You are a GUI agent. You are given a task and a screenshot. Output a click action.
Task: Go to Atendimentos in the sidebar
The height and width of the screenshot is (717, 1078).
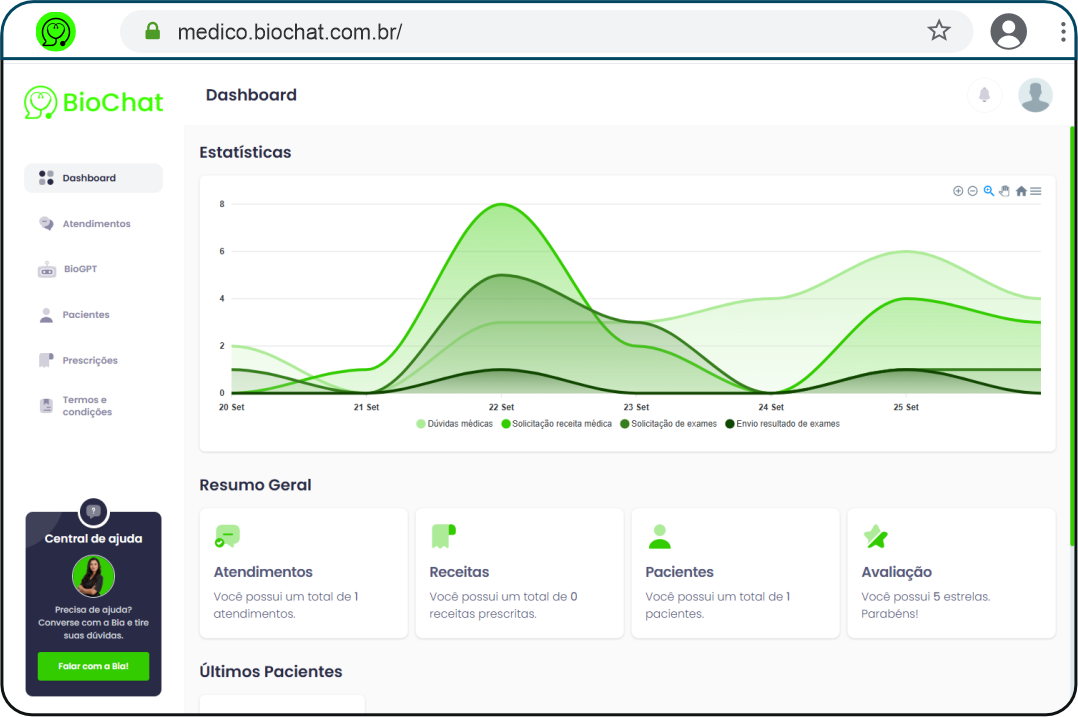(x=96, y=224)
